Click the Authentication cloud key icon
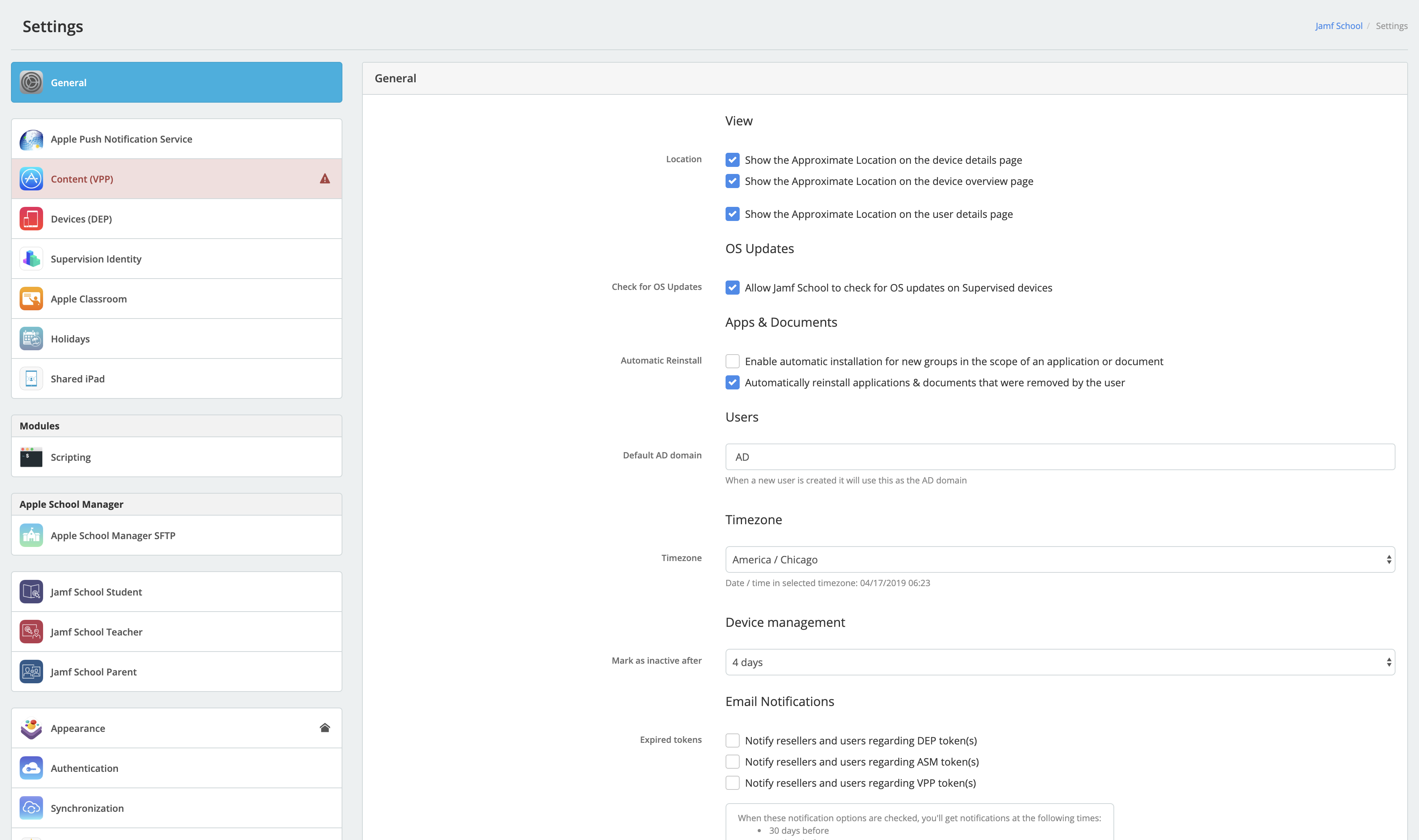This screenshot has width=1419, height=840. 31,768
